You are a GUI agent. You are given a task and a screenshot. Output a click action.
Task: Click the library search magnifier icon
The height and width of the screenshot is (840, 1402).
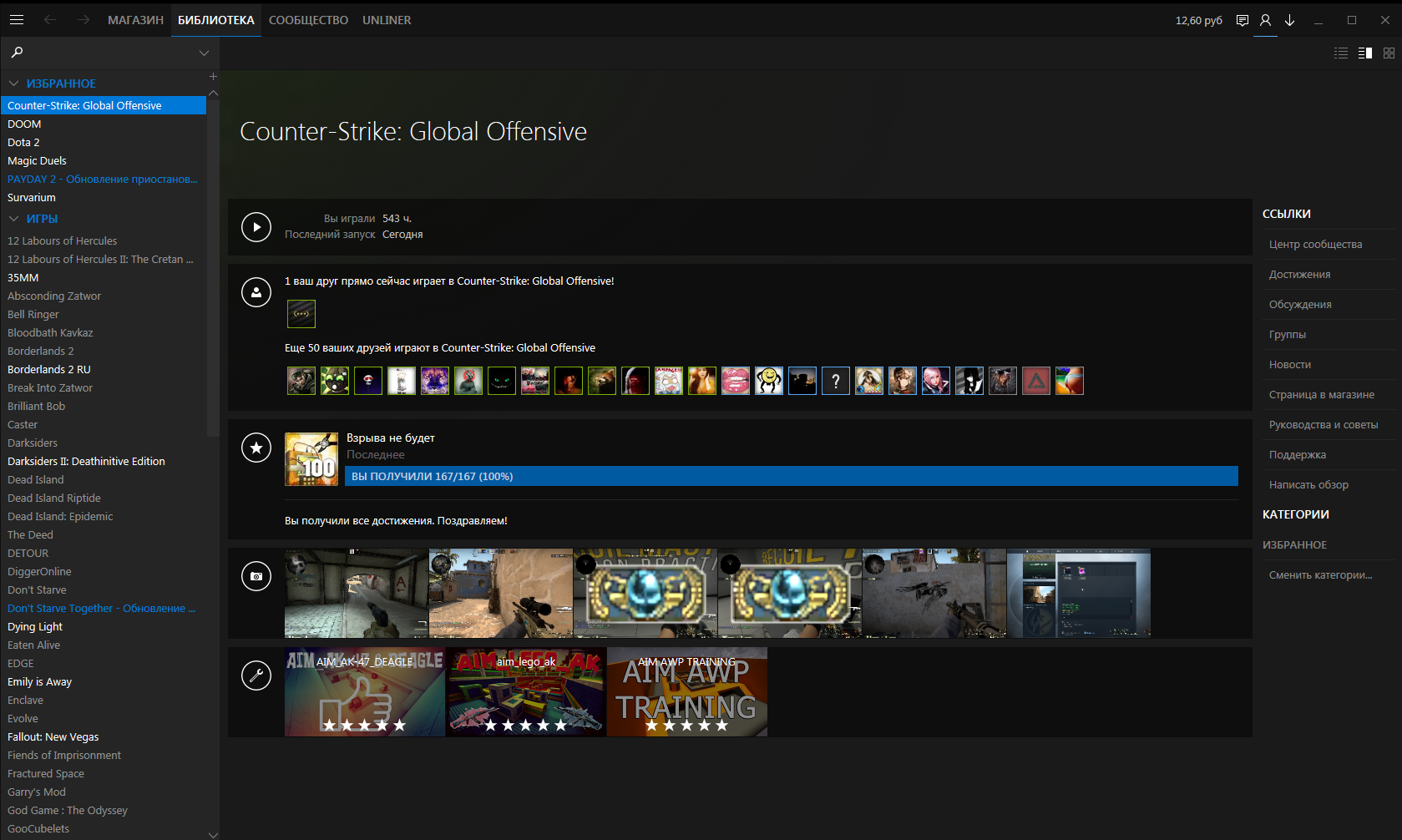(17, 53)
